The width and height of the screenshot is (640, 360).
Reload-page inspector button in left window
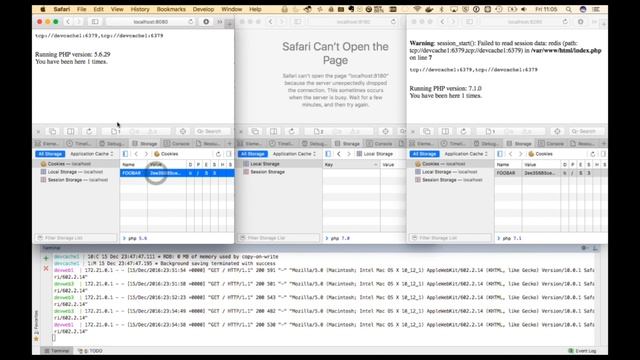(89, 131)
